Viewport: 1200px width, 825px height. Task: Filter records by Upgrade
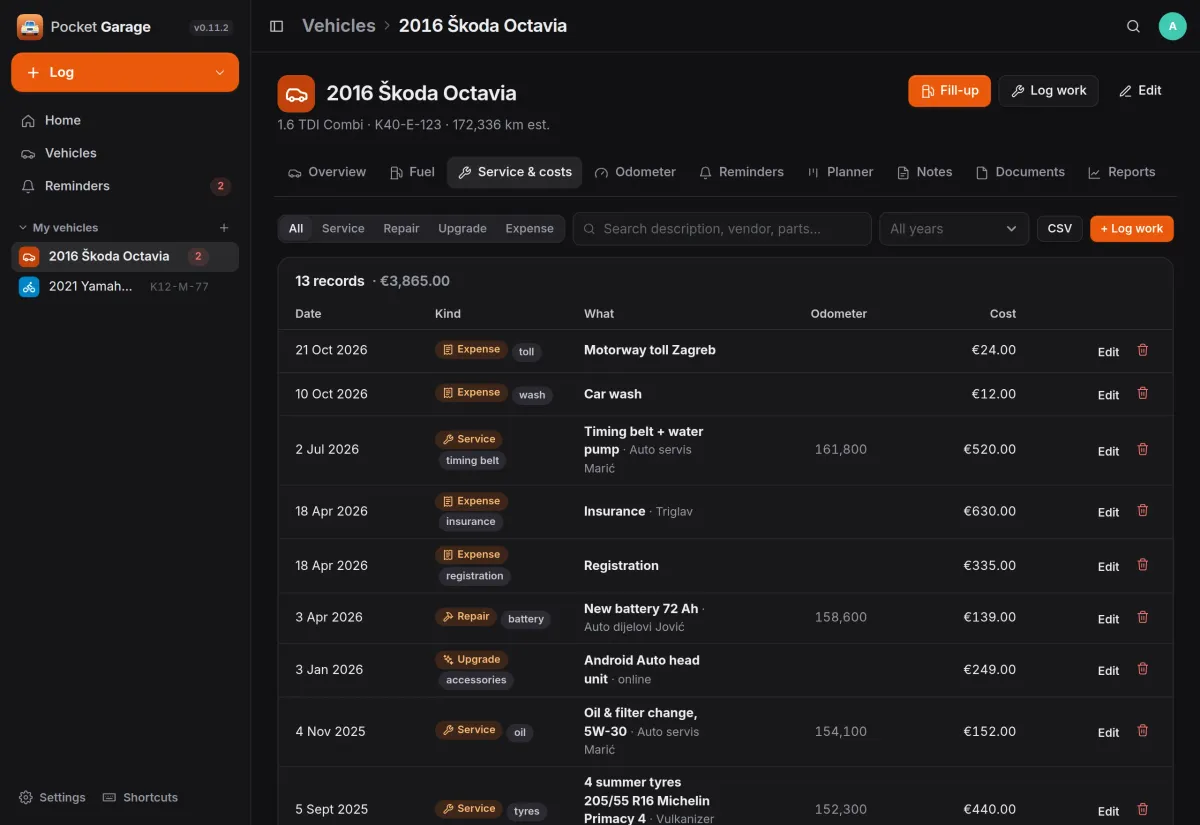[462, 229]
